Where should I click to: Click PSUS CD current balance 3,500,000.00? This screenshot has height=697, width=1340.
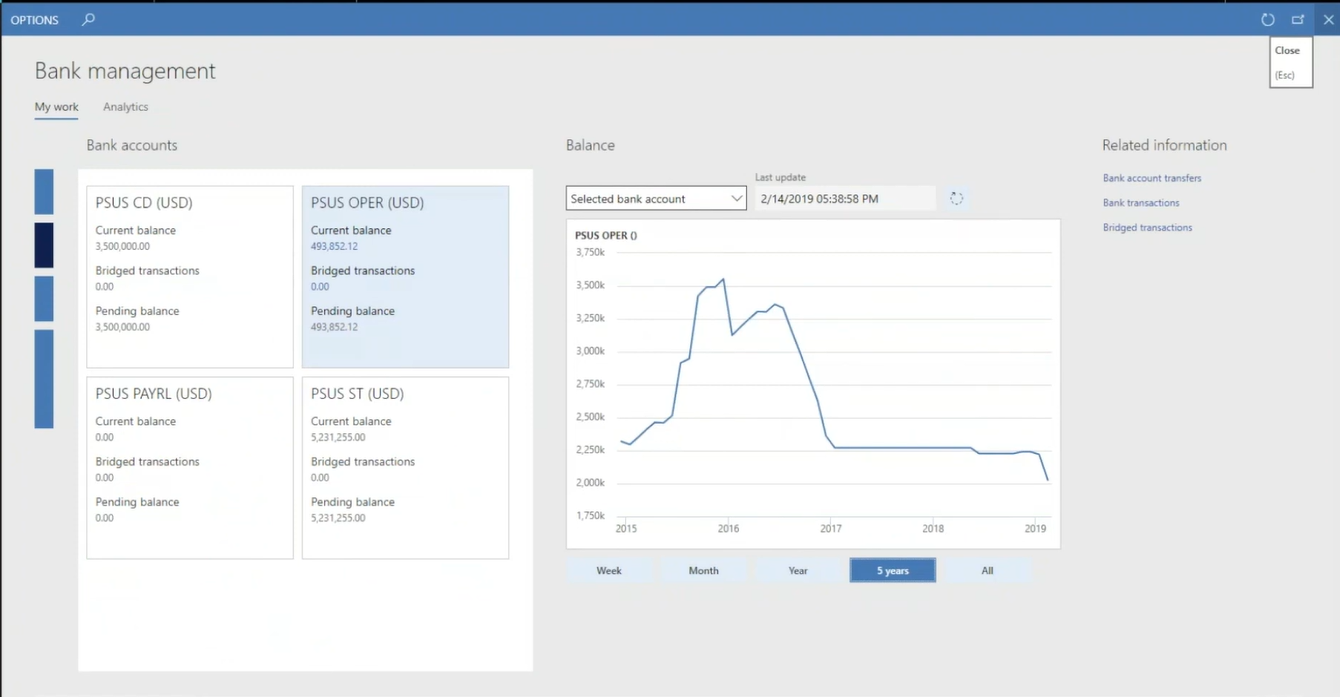pyautogui.click(x=123, y=246)
